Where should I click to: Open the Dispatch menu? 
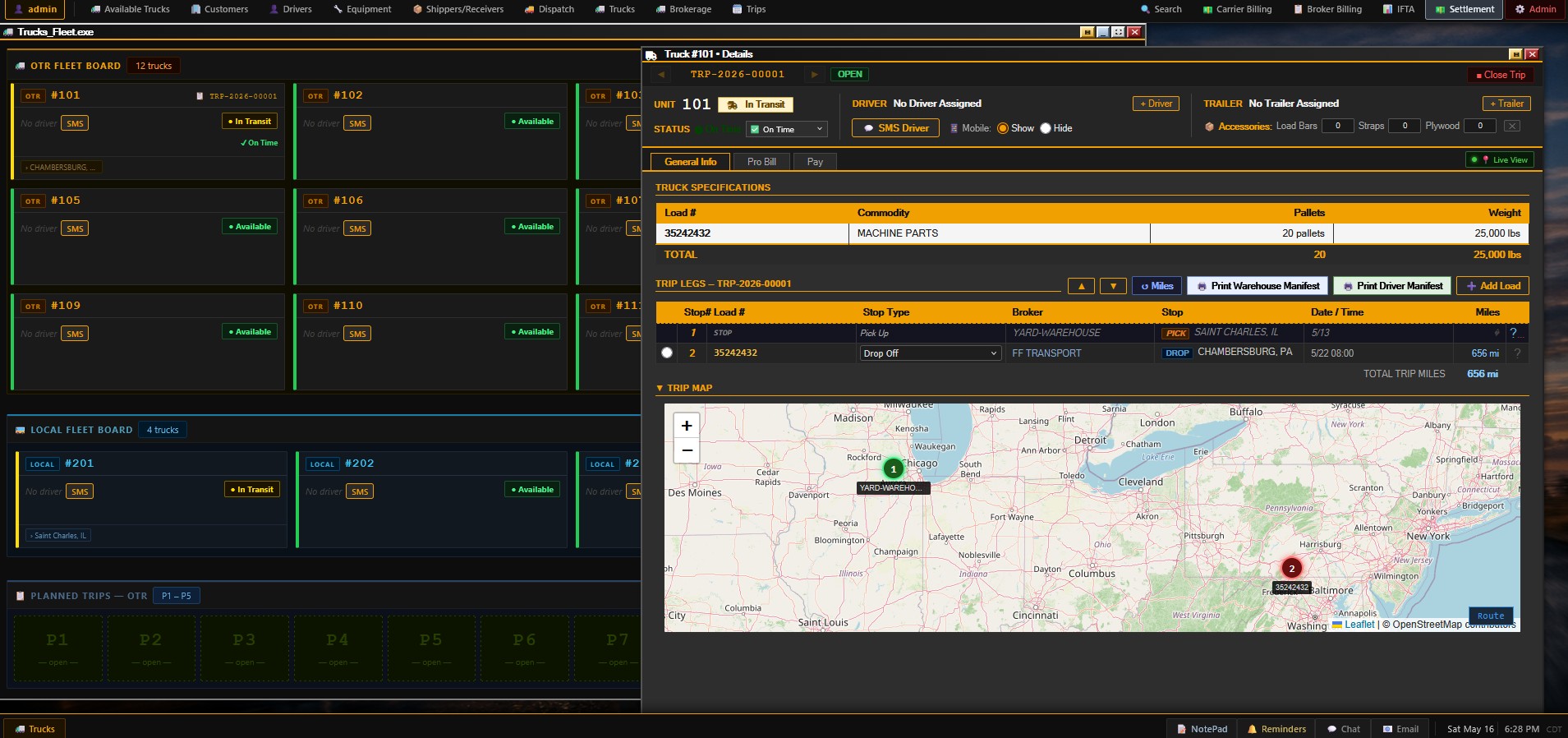[549, 9]
